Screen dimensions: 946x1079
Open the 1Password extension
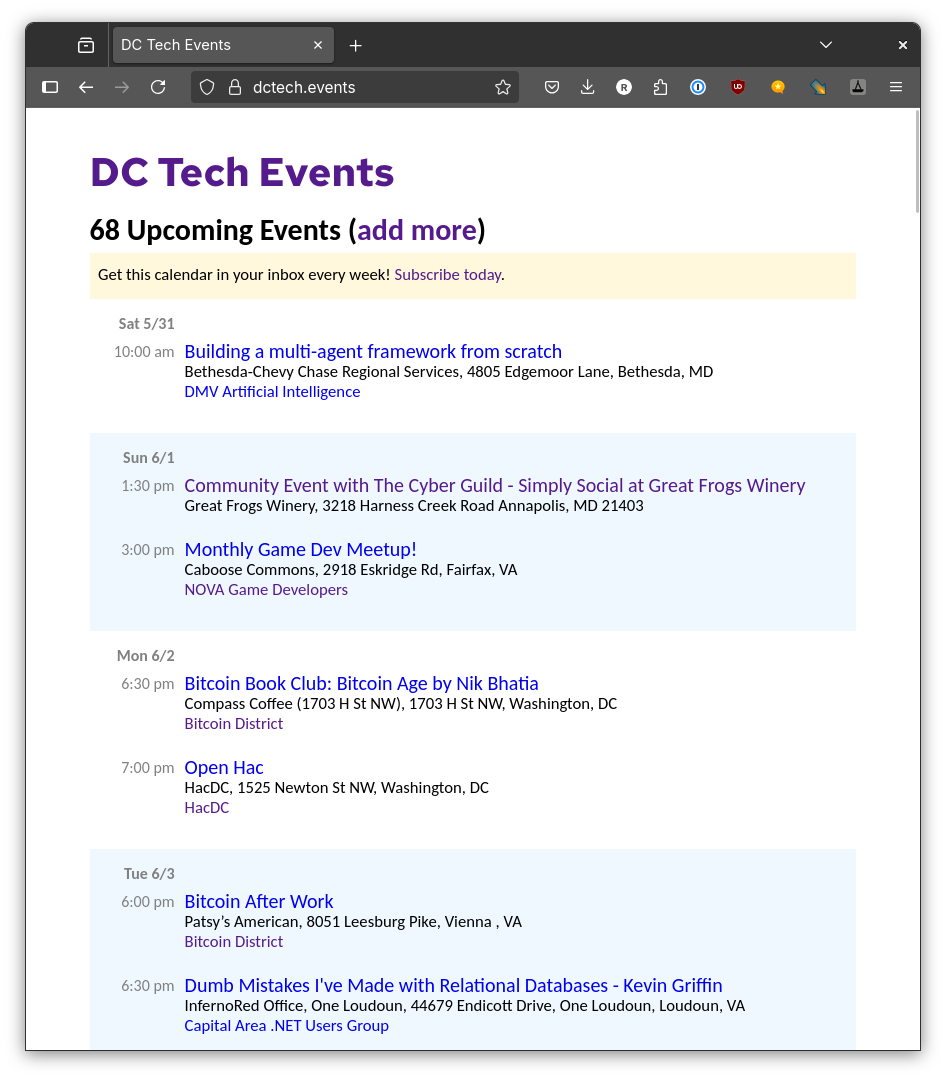tap(698, 87)
